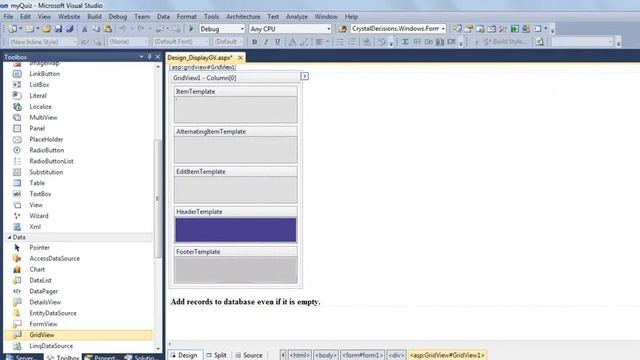Viewport: 640px width, 360px height.
Task: Start debugging with green play icon
Action: tap(191, 29)
